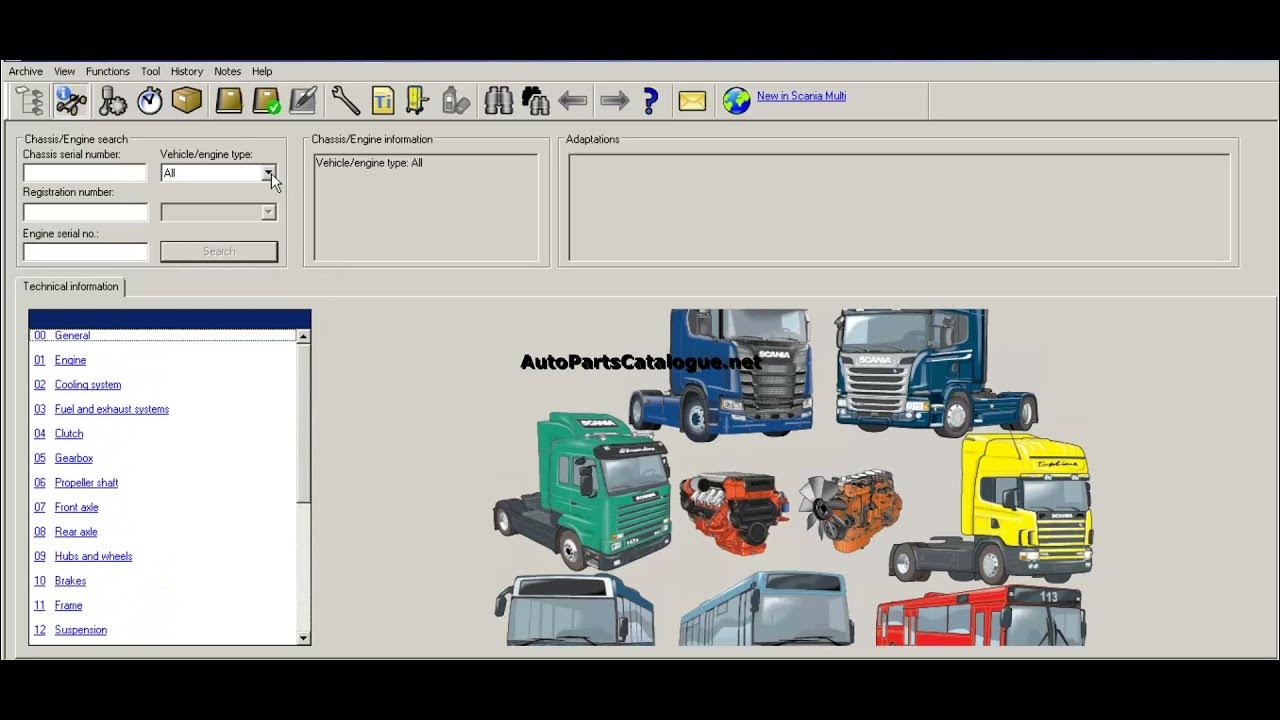
Task: Click the plain brown book icon
Action: pyautogui.click(x=229, y=100)
